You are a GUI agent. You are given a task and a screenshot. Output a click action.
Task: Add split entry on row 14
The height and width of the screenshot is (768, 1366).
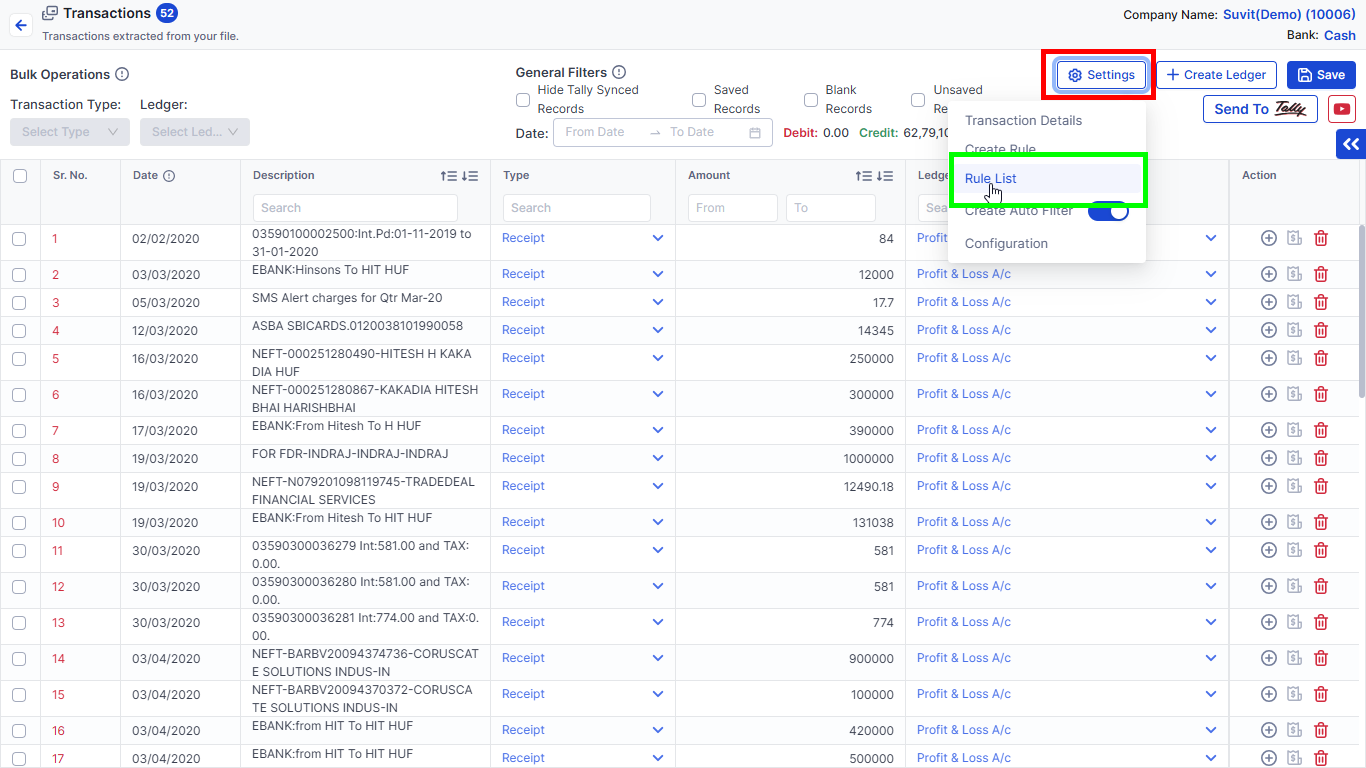point(1269,658)
